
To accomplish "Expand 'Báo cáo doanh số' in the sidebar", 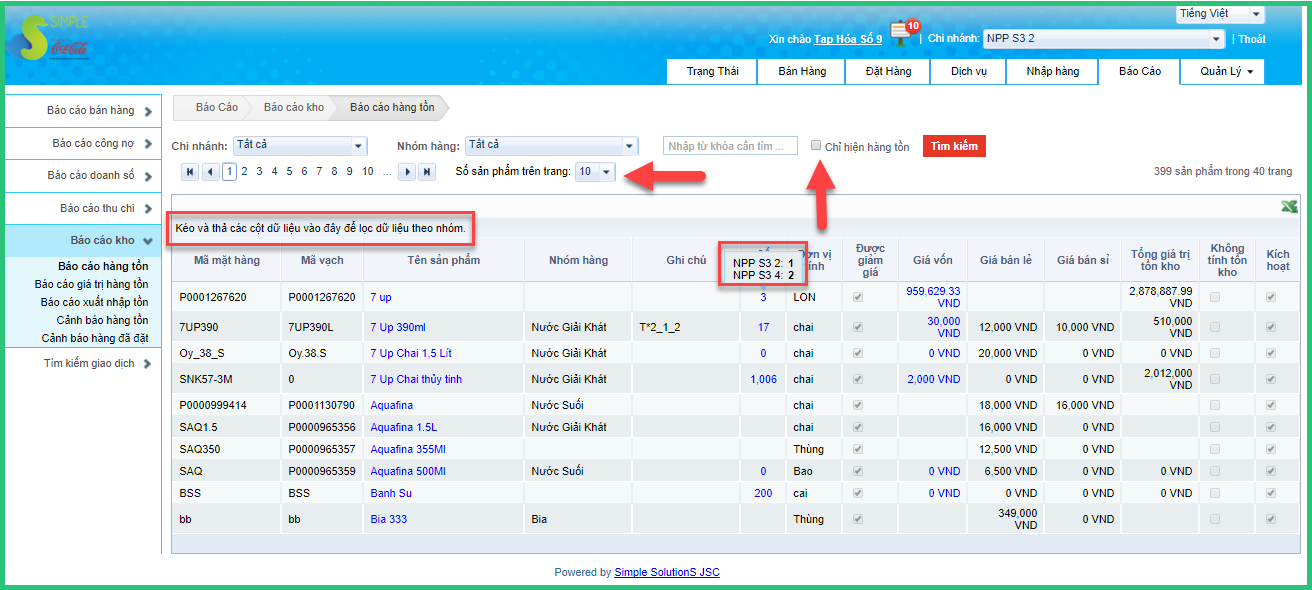I will [83, 176].
